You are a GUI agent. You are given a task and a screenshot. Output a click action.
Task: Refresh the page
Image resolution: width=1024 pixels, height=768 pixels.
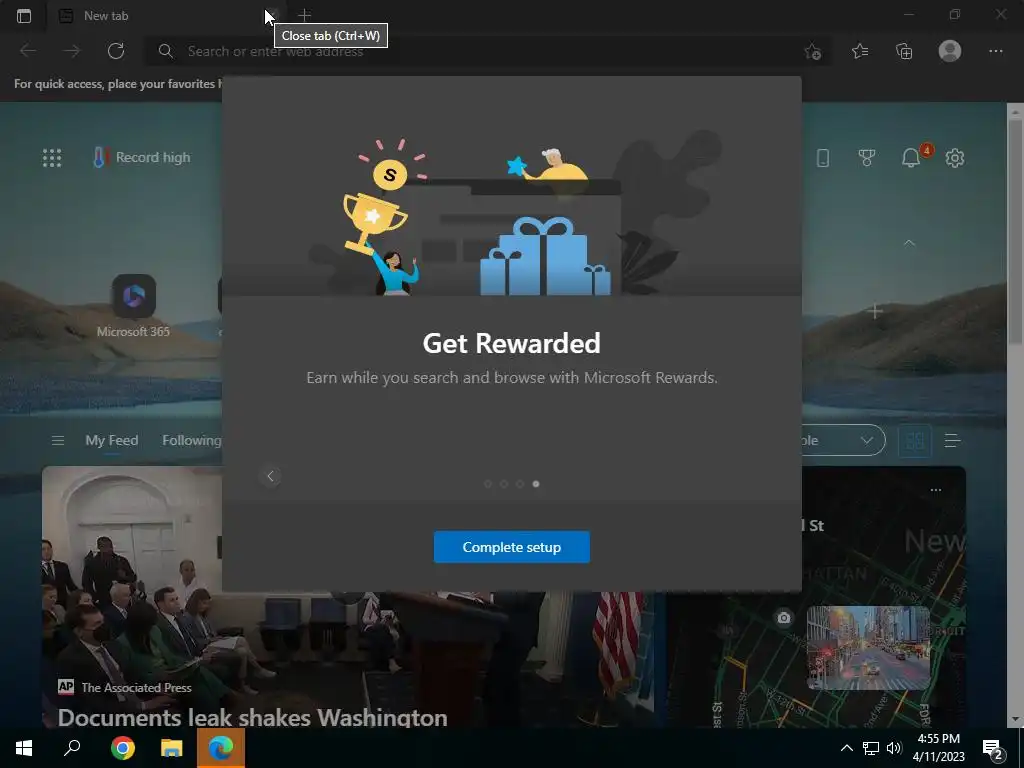click(116, 51)
